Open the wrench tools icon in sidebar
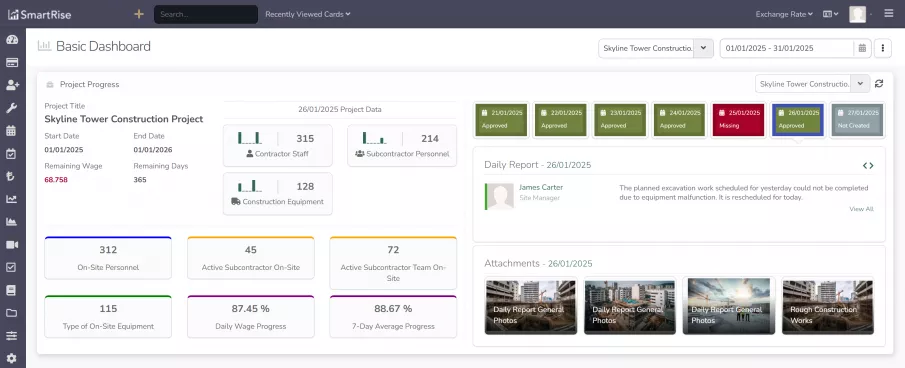The height and width of the screenshot is (368, 905). coord(12,108)
